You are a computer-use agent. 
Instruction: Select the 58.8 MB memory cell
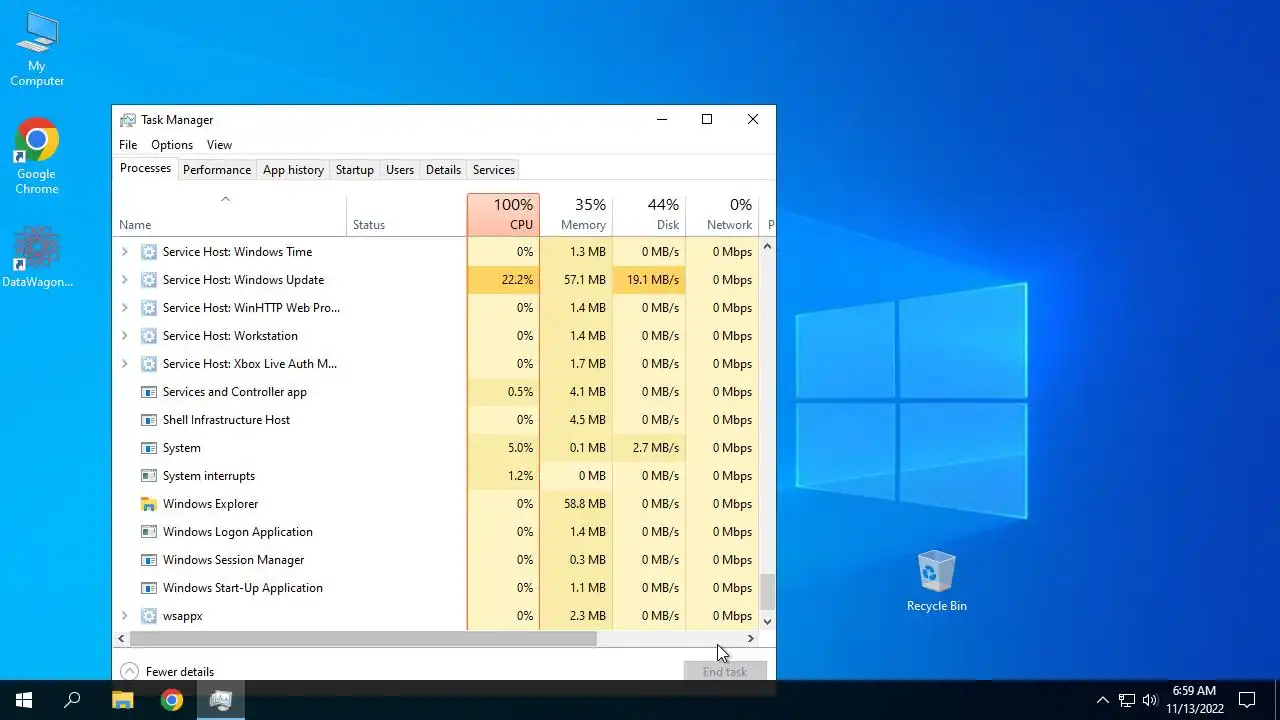point(576,504)
